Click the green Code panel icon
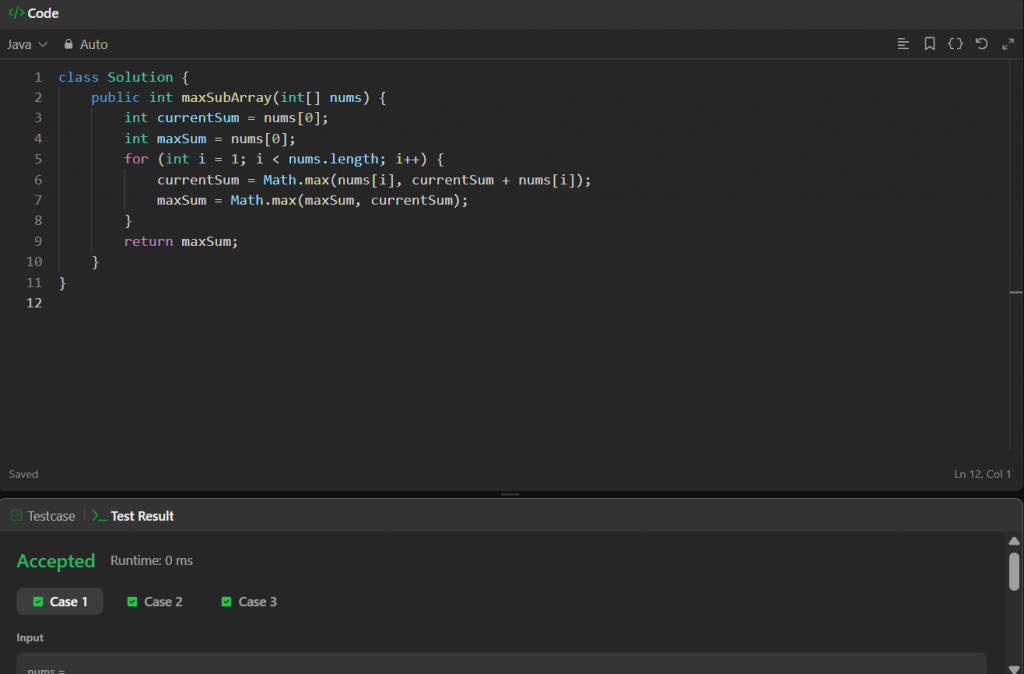The image size is (1024, 674). [16, 12]
